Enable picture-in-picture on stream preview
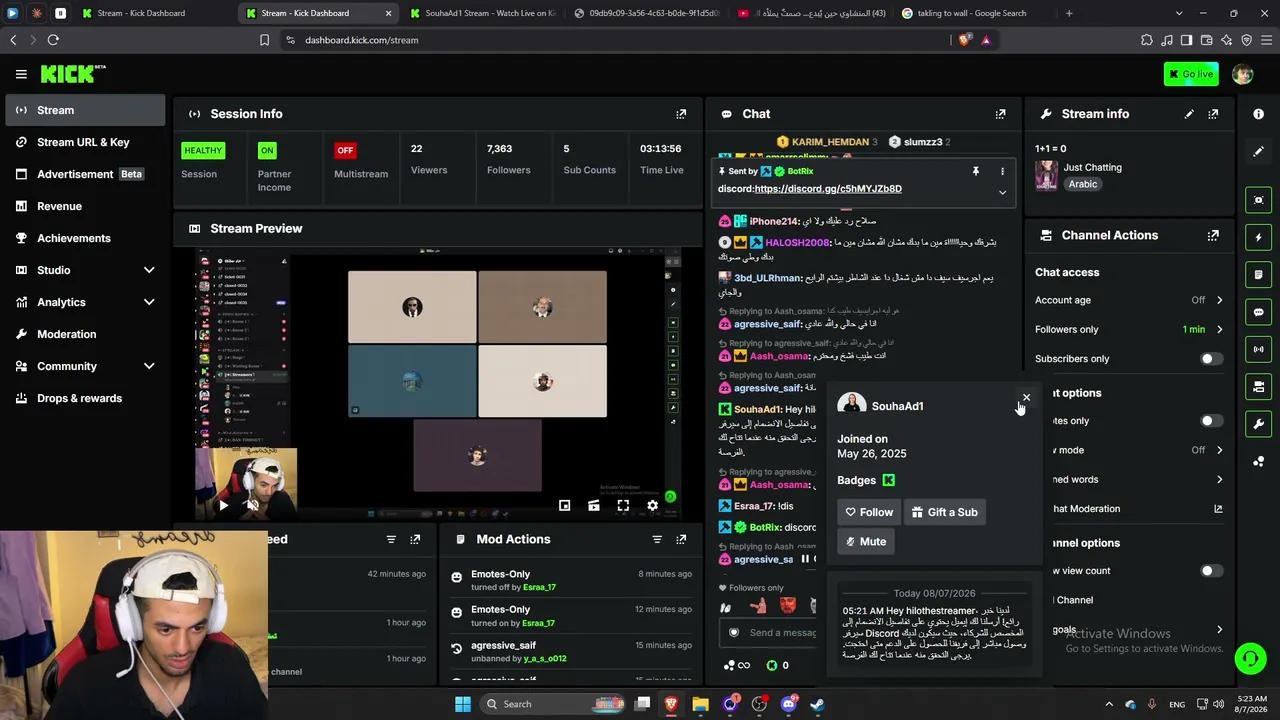 pyautogui.click(x=565, y=506)
